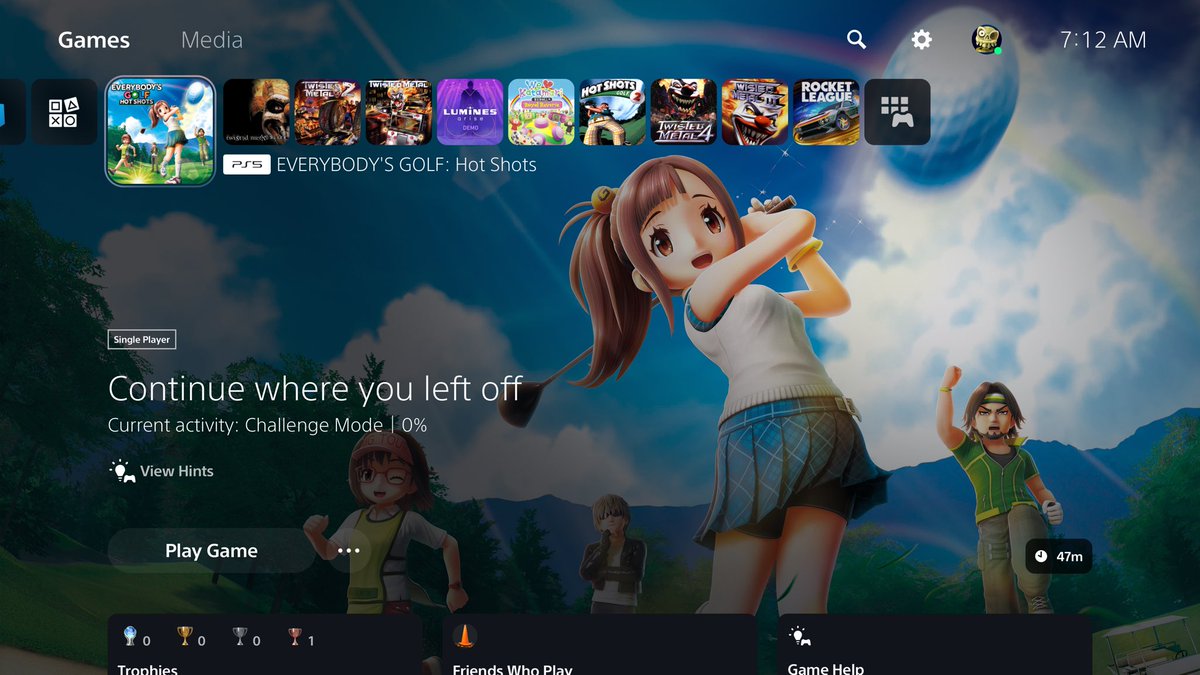Click the platinum trophy icon

[129, 636]
